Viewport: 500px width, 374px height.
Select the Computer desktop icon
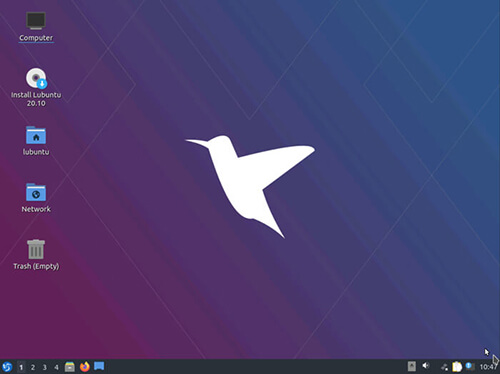pos(36,21)
